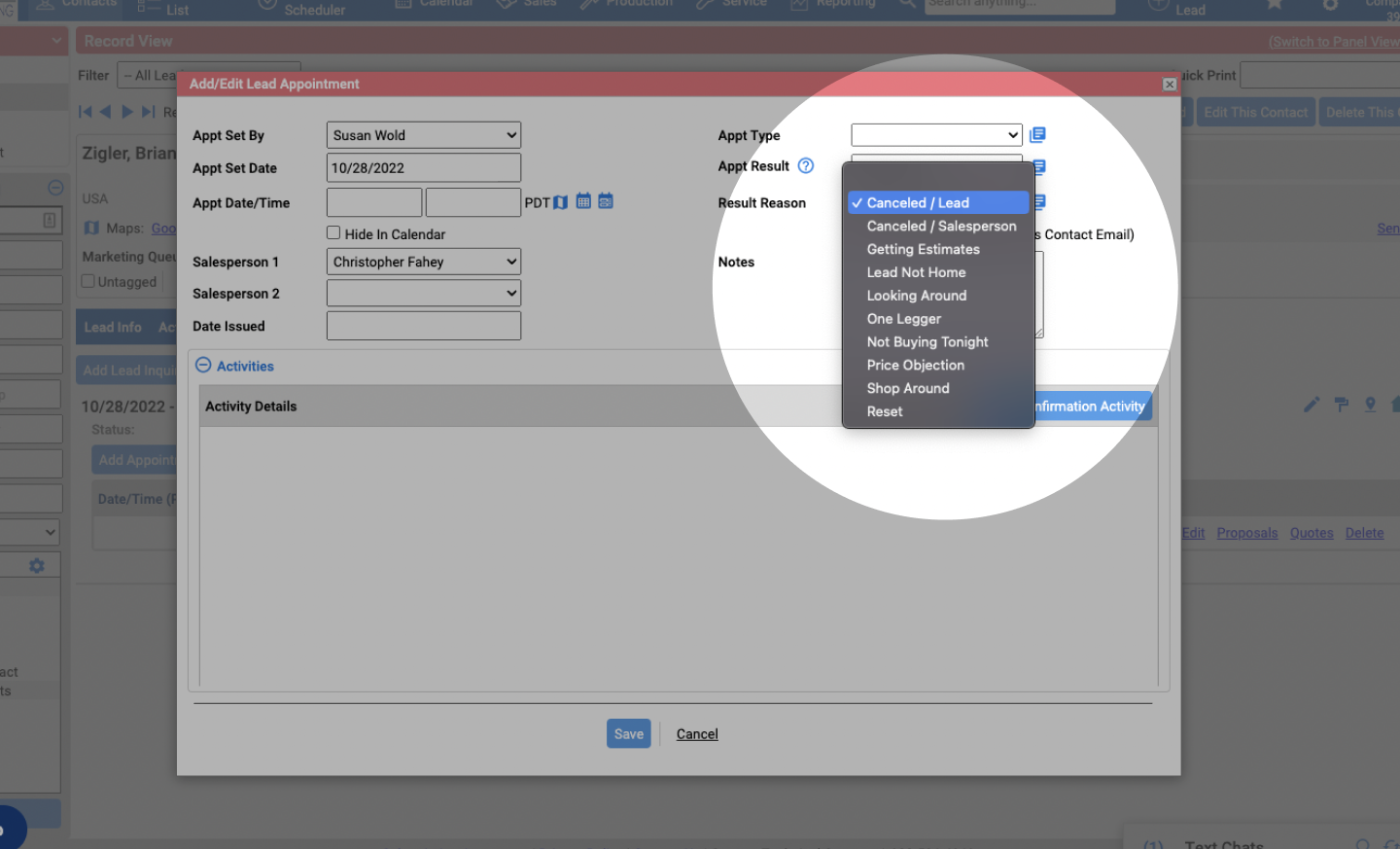Click the list-edit icon next to Appt Type
This screenshot has width=1400, height=849.
click(x=1037, y=134)
